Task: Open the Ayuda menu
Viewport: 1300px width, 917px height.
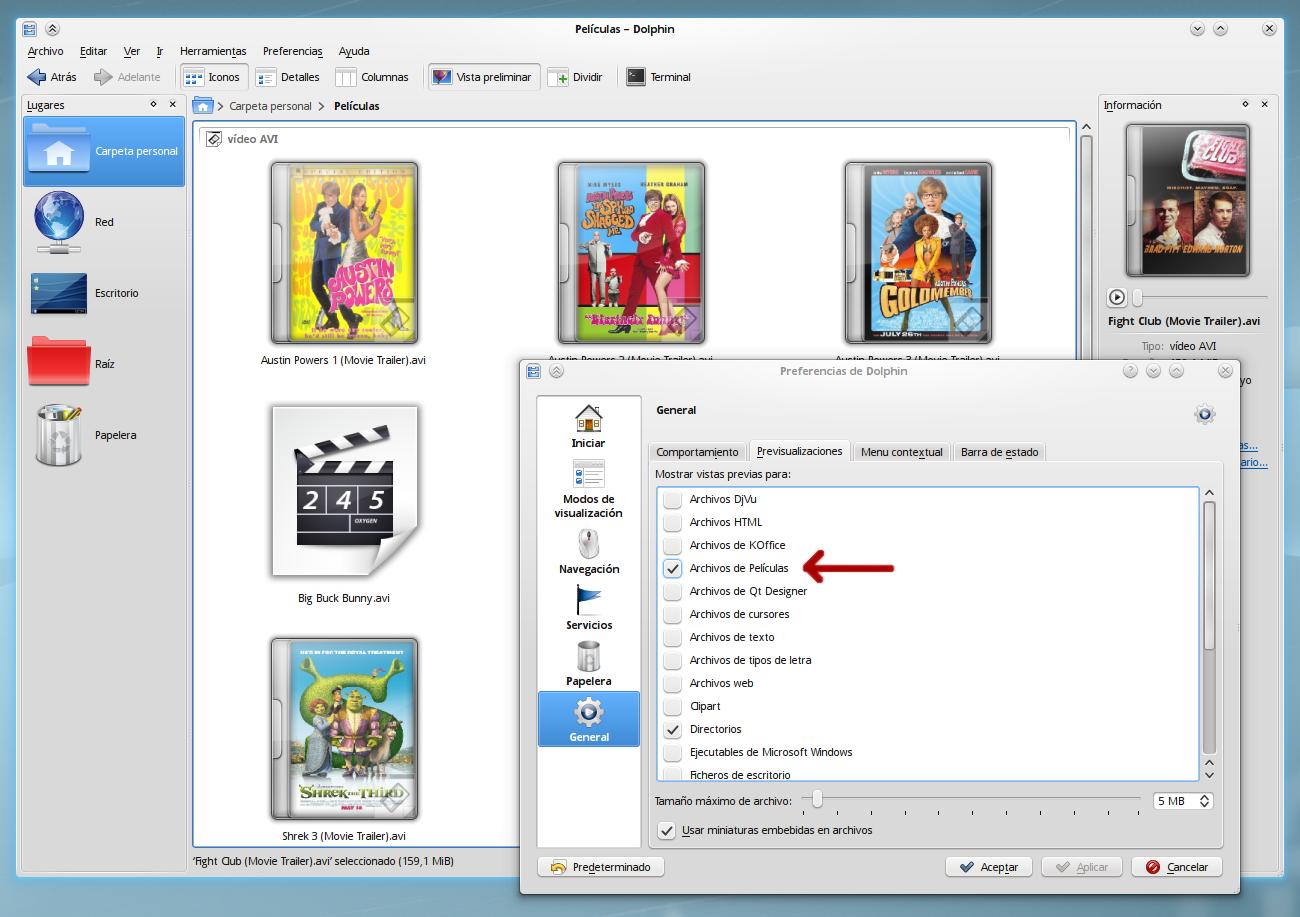Action: click(354, 51)
